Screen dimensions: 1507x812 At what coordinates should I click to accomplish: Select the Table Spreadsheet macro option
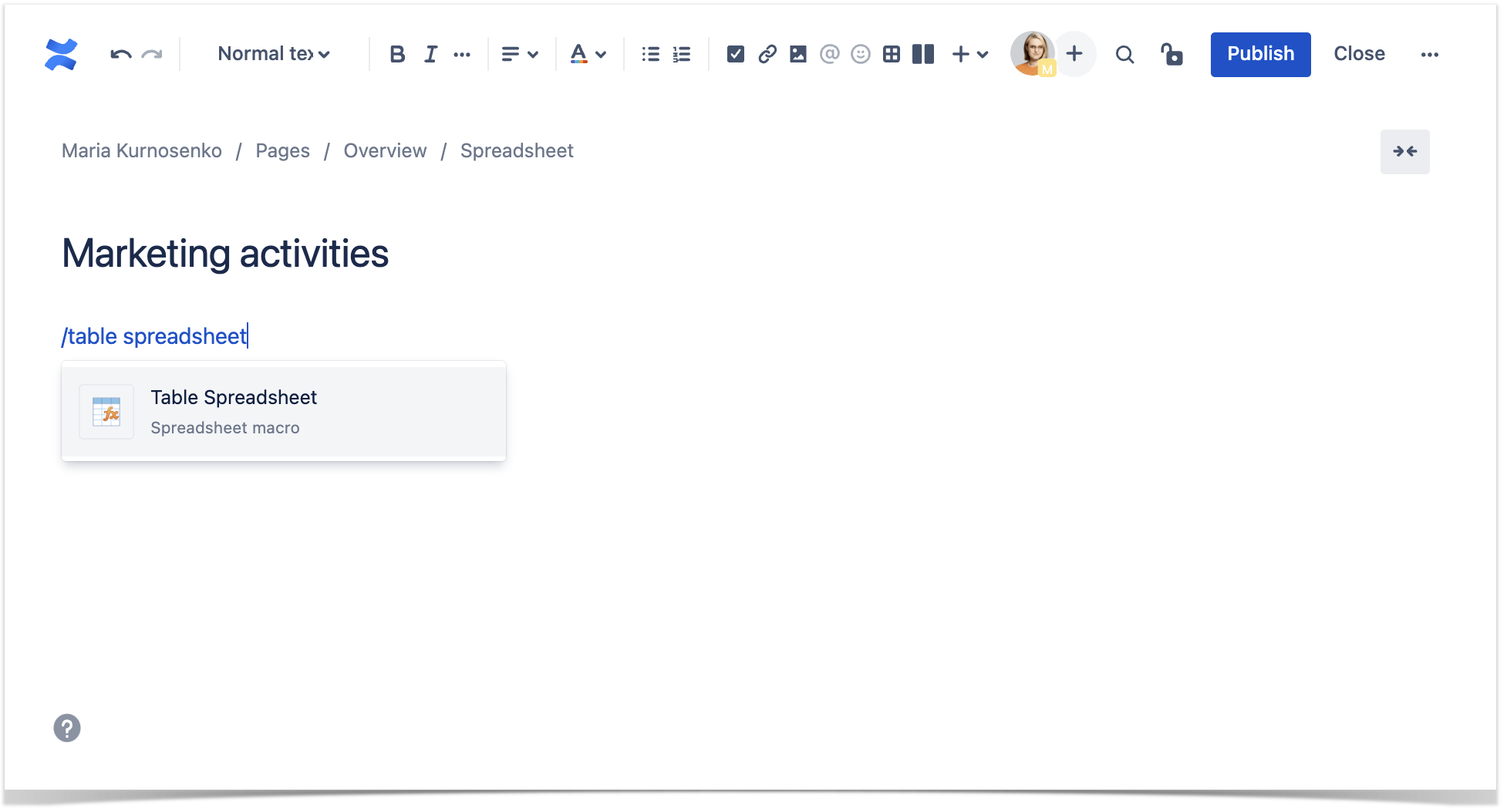click(x=284, y=412)
